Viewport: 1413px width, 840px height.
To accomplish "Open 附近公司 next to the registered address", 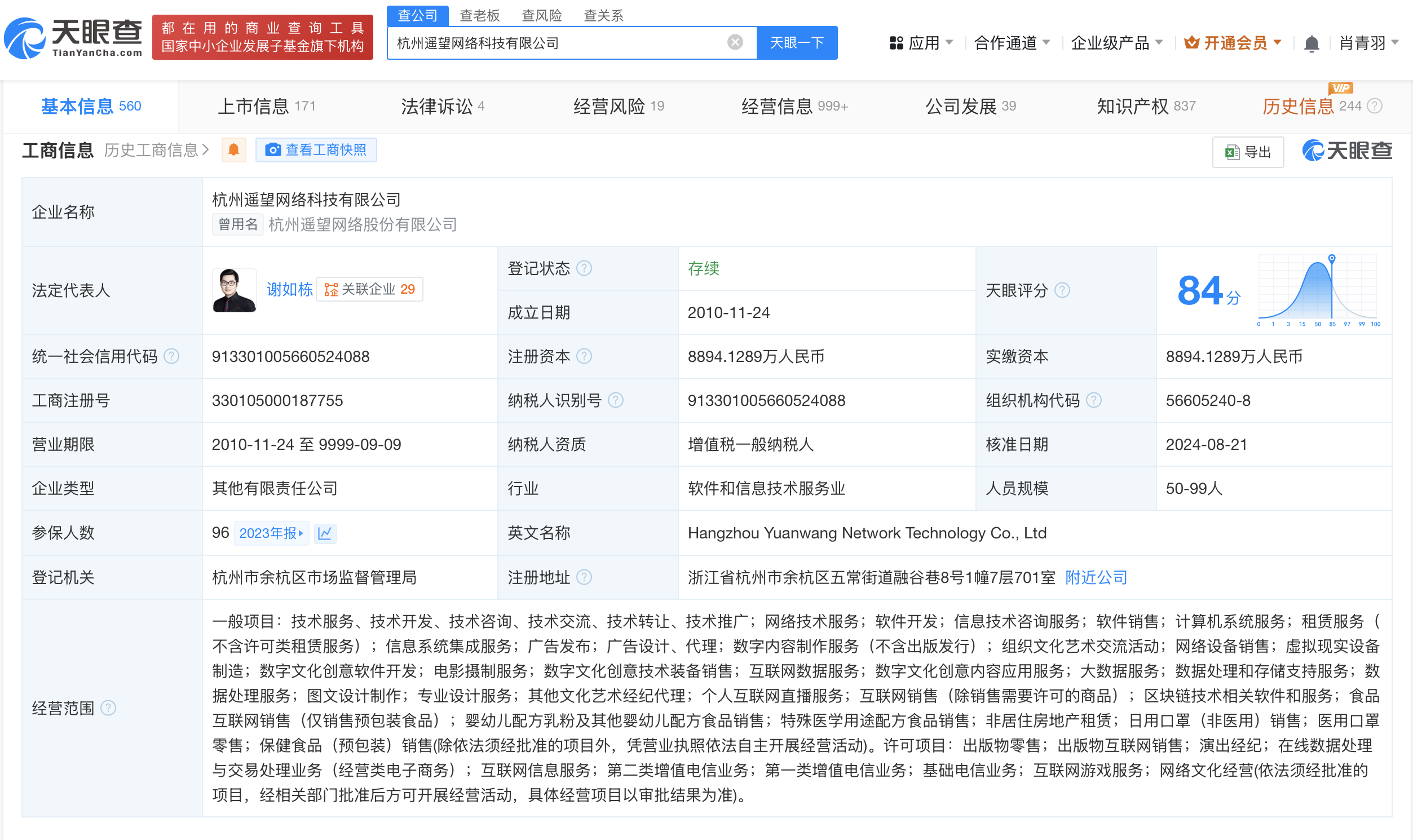I will coord(1095,577).
